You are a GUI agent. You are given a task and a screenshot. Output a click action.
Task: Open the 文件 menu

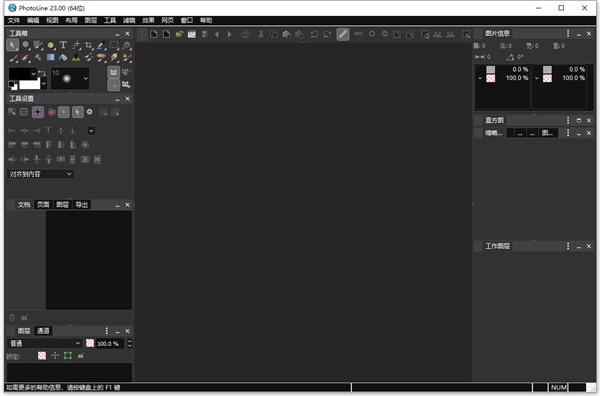click(x=13, y=20)
